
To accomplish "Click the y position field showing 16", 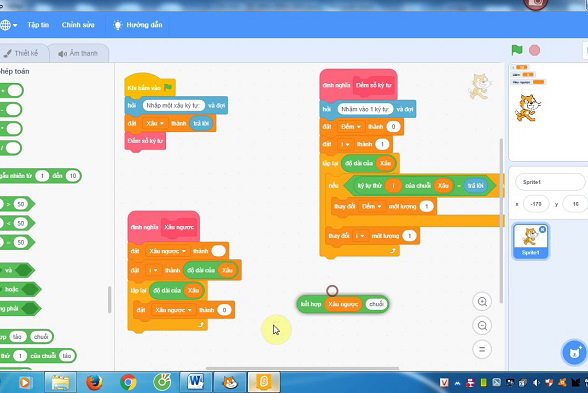I will click(x=575, y=204).
